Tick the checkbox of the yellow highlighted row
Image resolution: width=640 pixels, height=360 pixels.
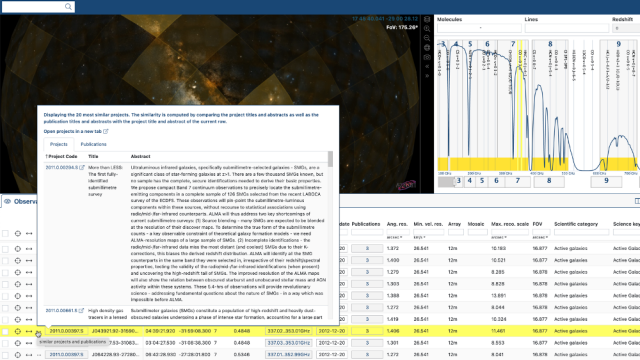(x=5, y=331)
